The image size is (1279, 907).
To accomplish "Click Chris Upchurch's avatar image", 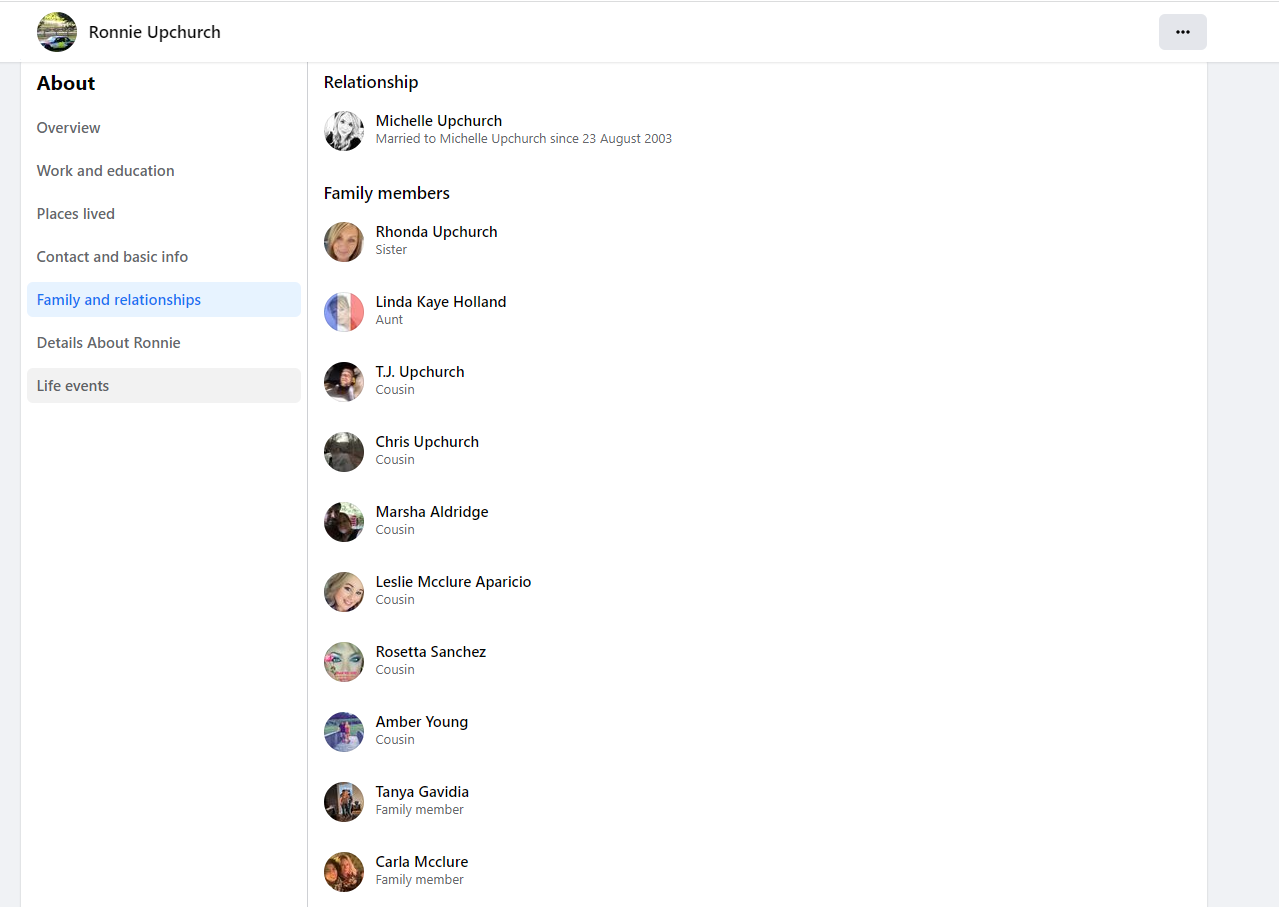I will click(344, 452).
